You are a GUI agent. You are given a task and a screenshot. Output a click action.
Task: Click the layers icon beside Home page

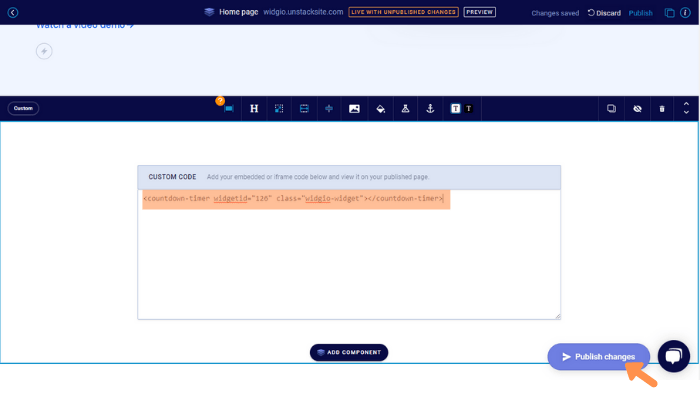point(209,12)
